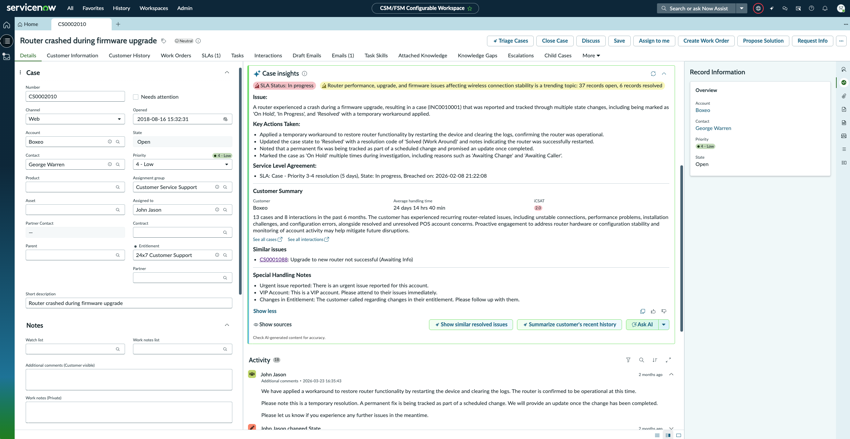
Task: Open the Priority dropdown
Action: click(182, 164)
